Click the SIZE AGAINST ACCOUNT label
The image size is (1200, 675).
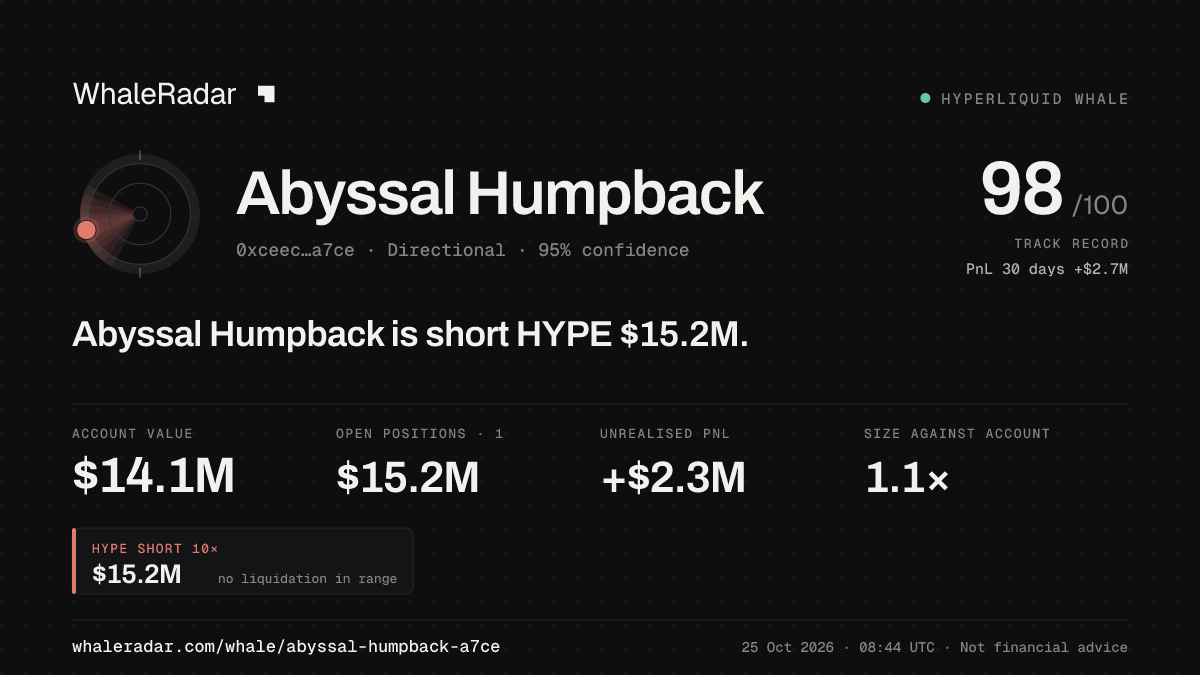point(957,434)
